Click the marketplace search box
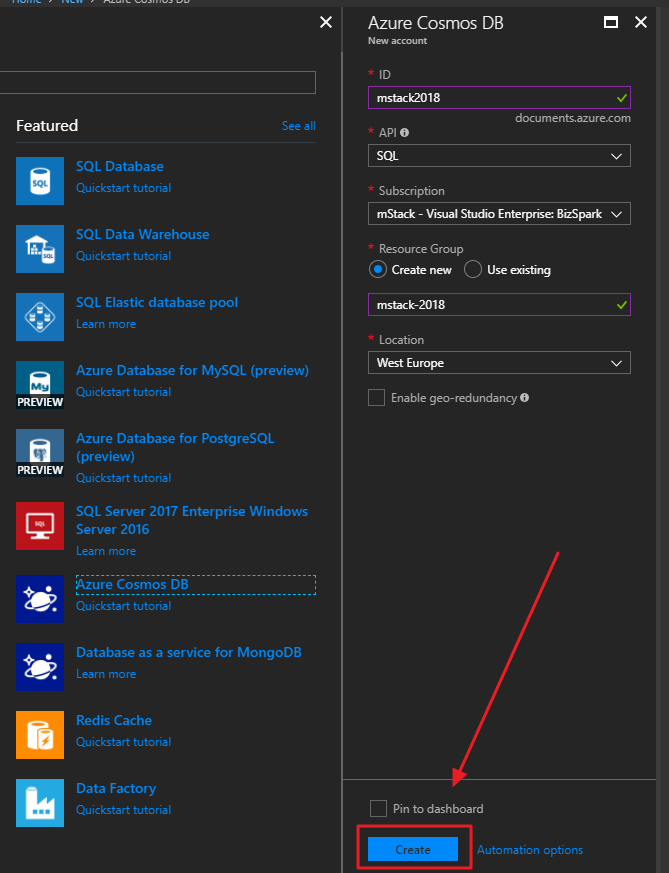 [158, 82]
